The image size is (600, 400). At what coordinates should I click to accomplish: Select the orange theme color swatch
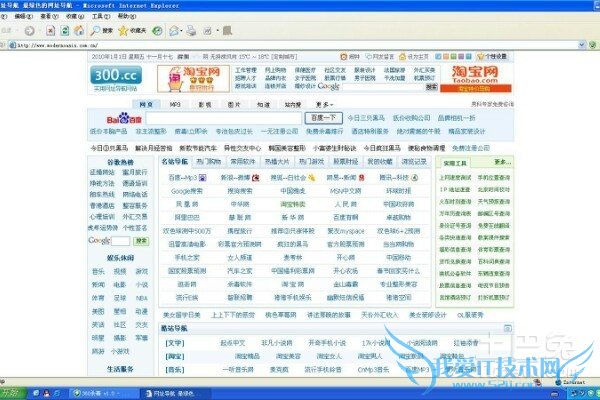coord(446,57)
